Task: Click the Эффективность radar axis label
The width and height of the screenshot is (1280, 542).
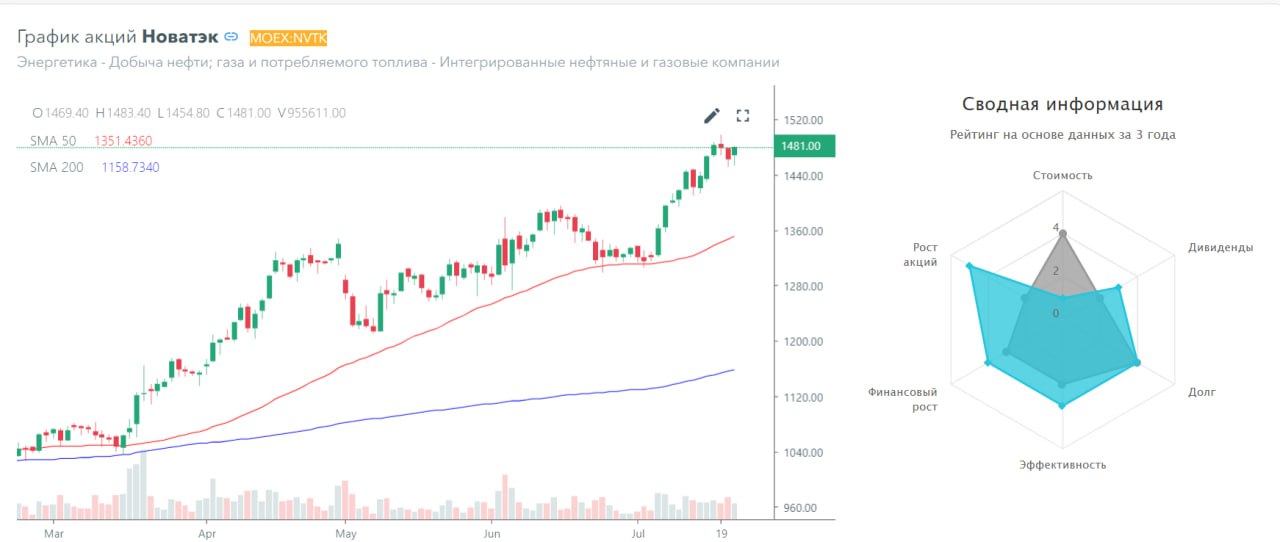Action: pos(1063,464)
